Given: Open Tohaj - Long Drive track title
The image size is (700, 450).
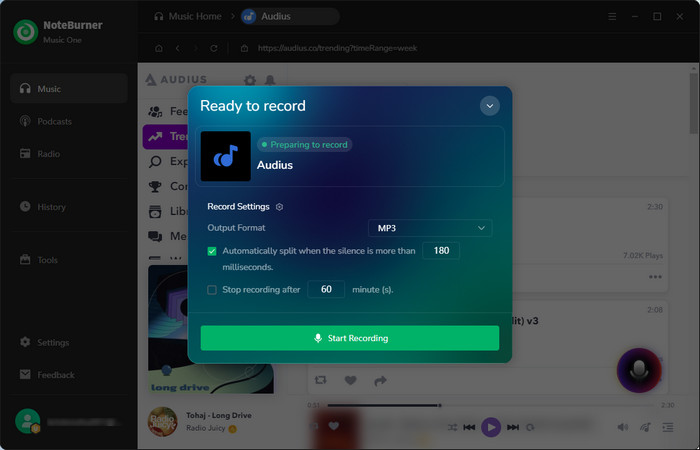Looking at the screenshot, I should [x=219, y=415].
